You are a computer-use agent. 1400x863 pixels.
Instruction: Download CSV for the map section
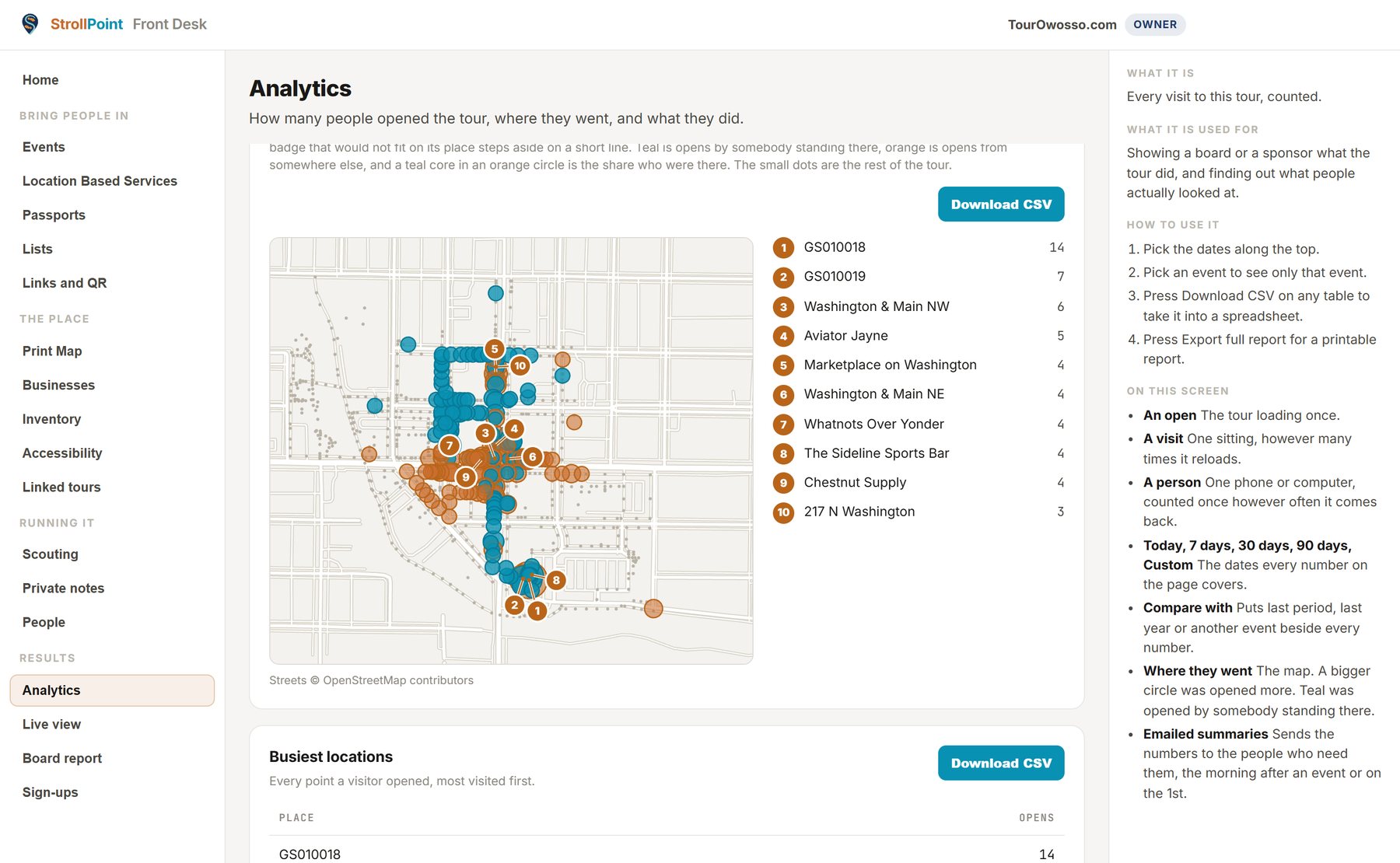1001,204
